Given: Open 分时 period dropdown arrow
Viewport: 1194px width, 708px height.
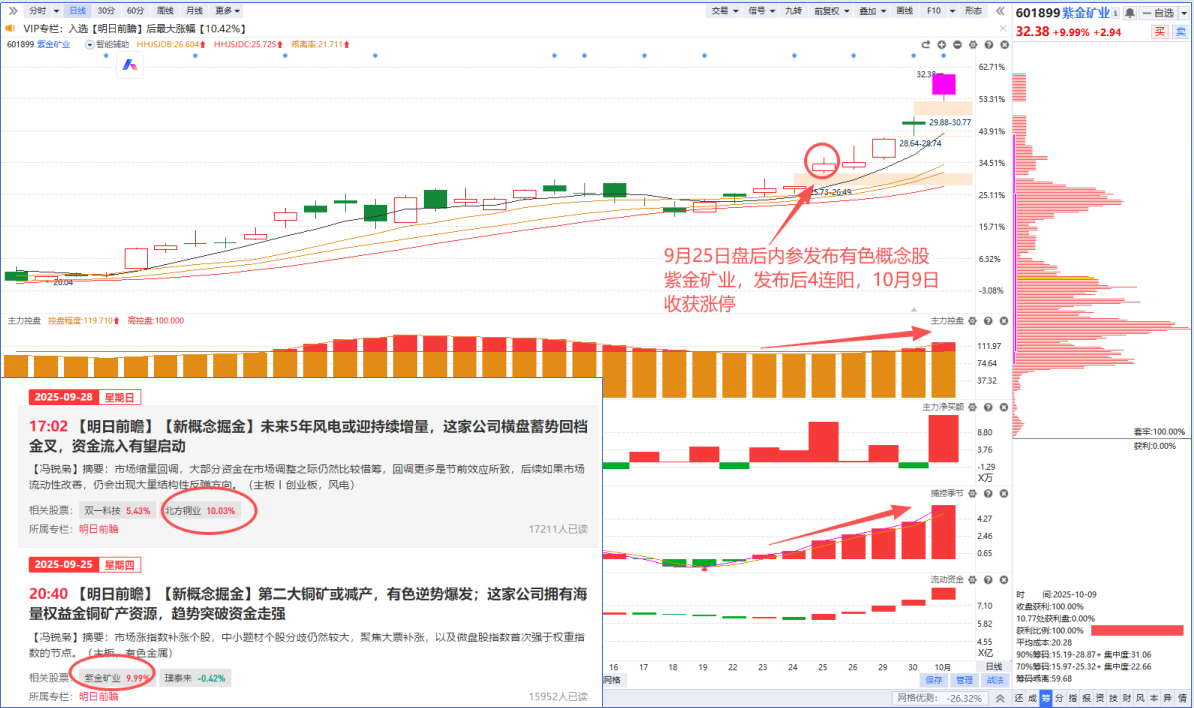Looking at the screenshot, I should point(56,11).
